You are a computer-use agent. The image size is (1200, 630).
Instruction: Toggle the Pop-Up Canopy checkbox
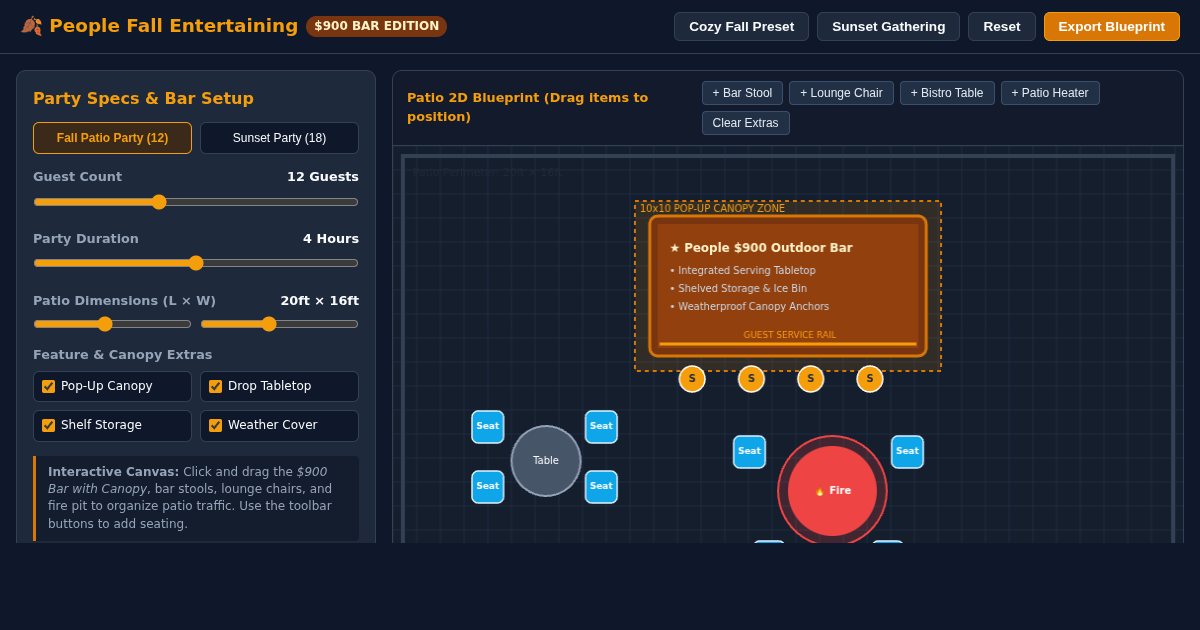48,386
